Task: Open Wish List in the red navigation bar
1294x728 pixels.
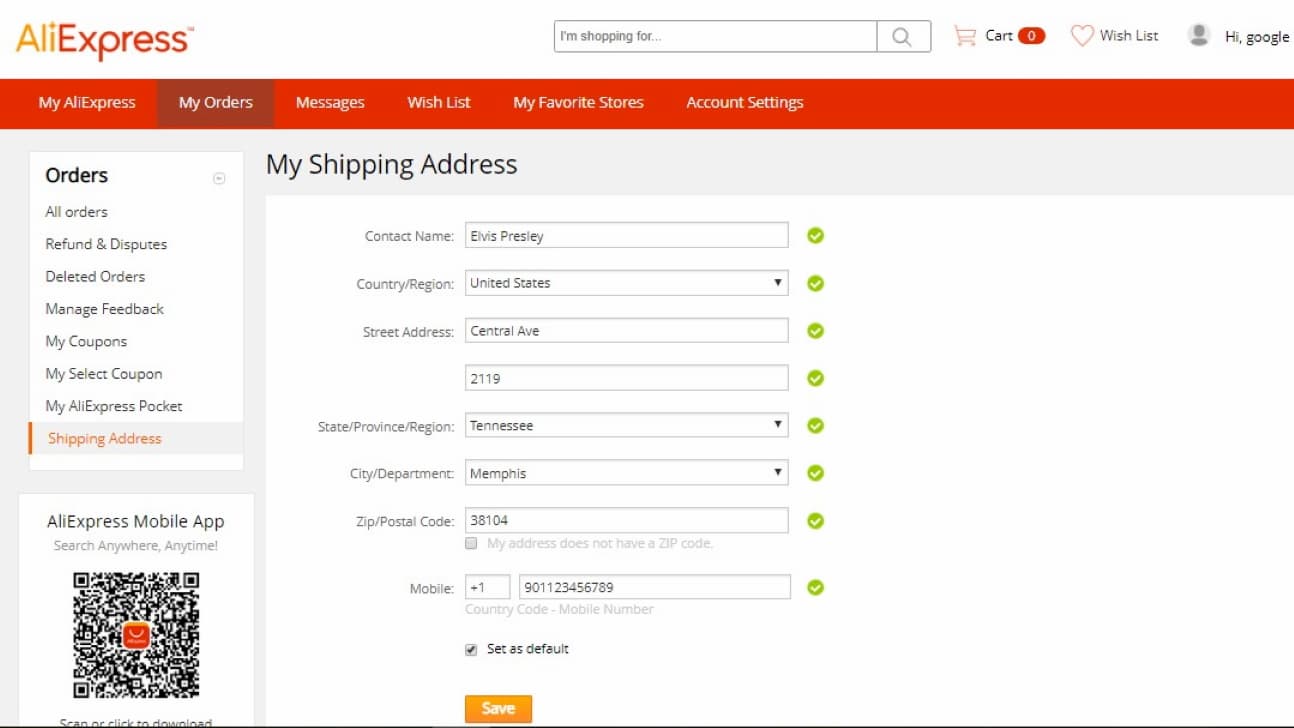Action: (439, 102)
